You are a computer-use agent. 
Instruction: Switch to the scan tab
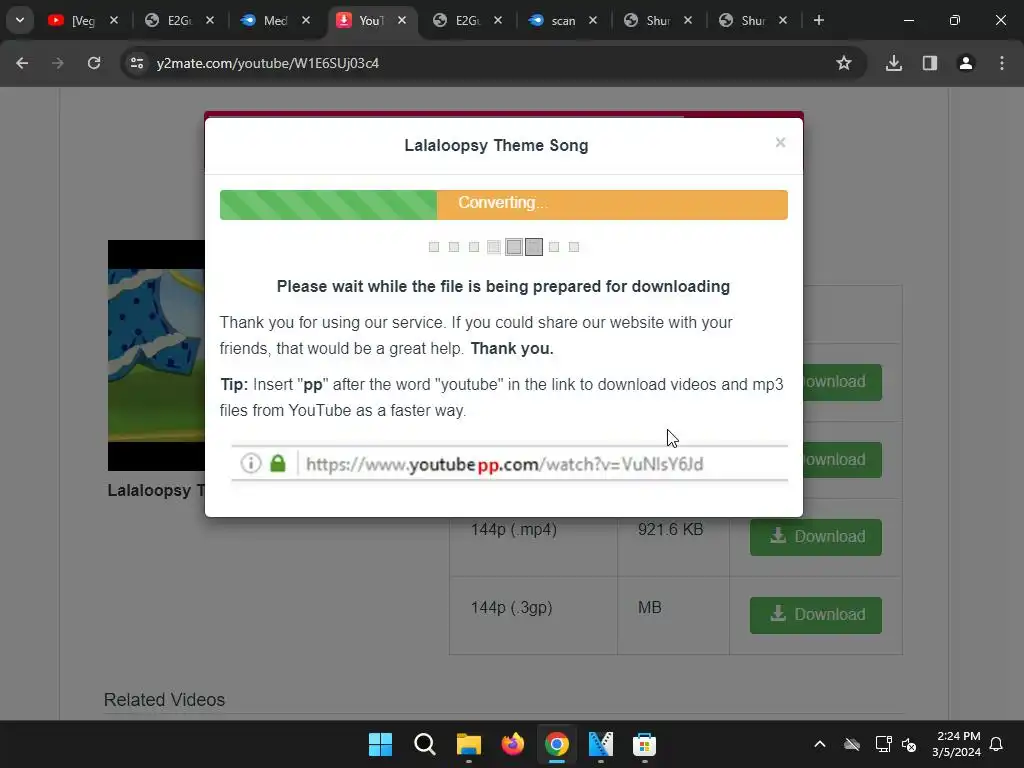554,20
